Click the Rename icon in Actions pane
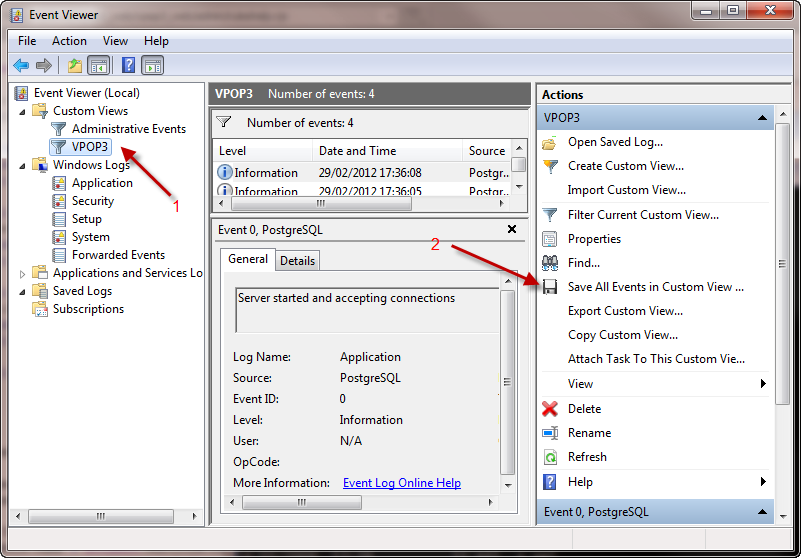 550,433
